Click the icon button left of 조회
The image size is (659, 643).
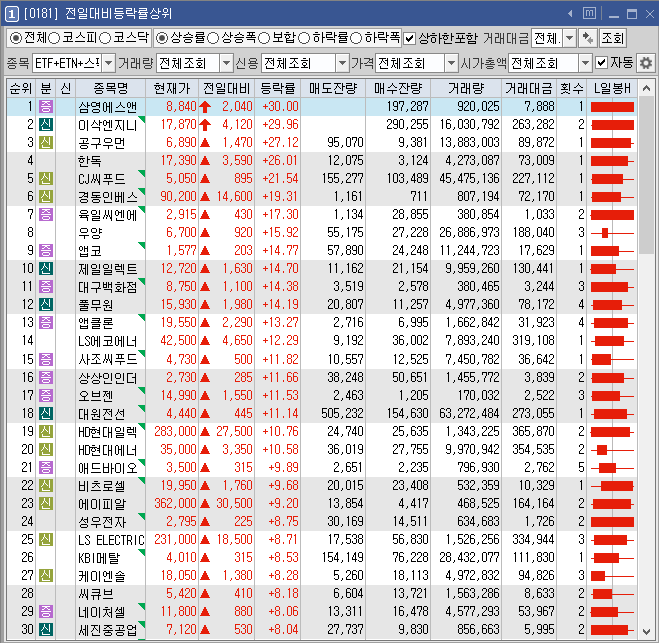tap(587, 39)
